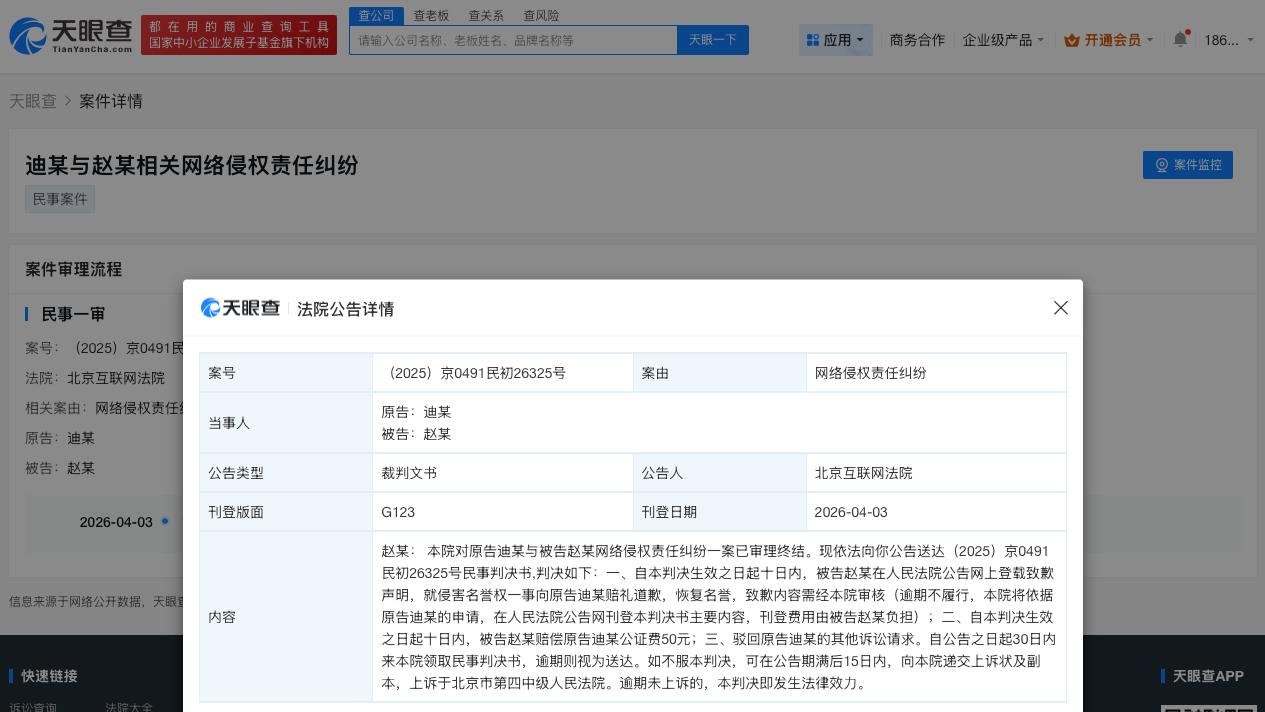Open 商务合作 in the top menu
Viewport: 1265px width, 712px height.
917,40
